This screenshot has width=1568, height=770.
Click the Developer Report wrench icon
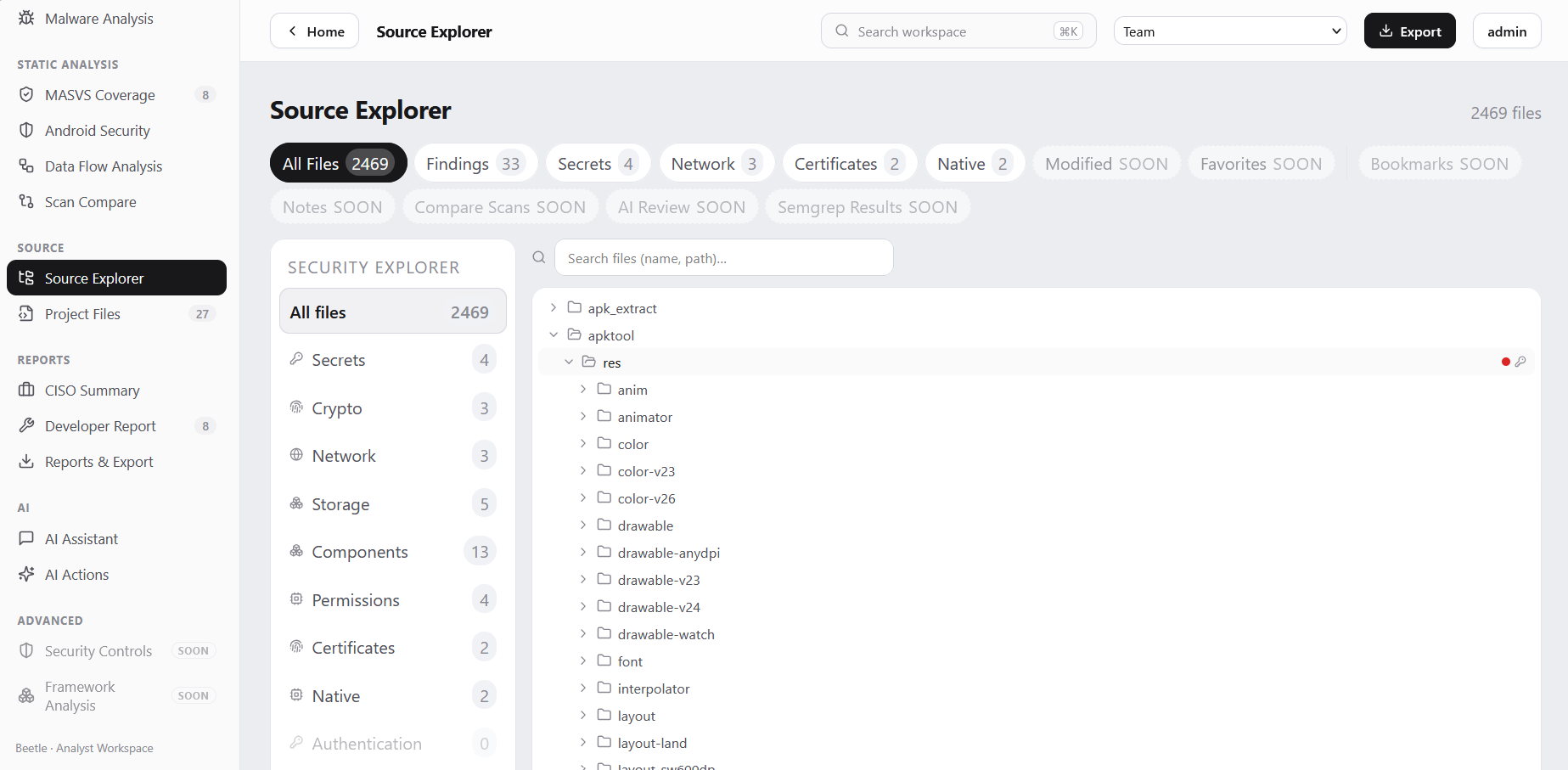[x=26, y=425]
